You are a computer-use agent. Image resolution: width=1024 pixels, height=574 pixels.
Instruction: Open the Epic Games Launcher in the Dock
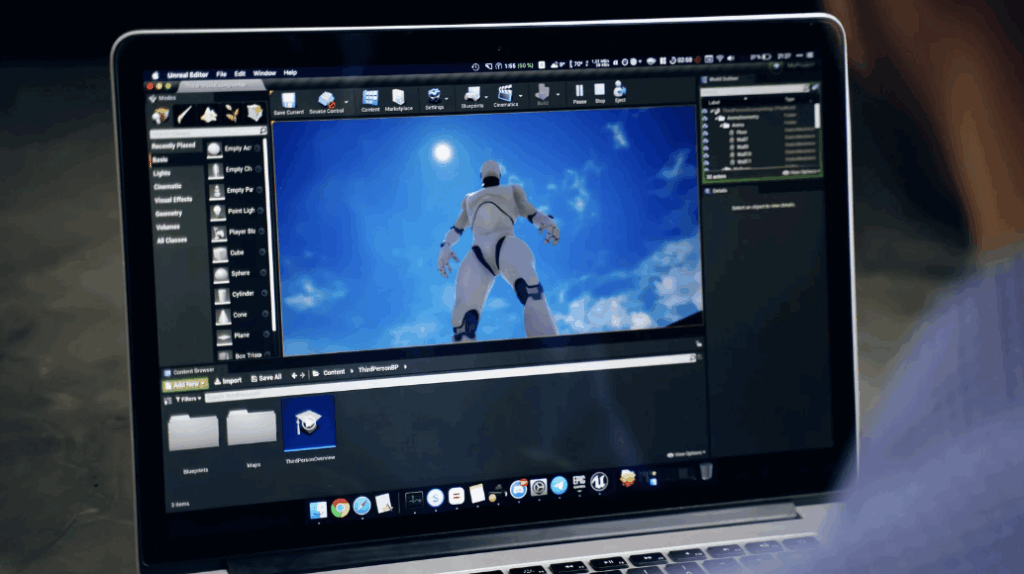(578, 484)
